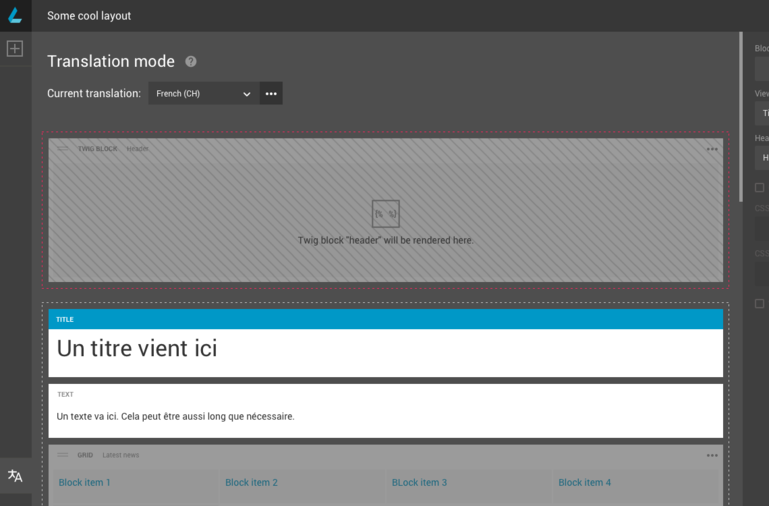Edit the title "Un titre vient ici"
This screenshot has width=769, height=506.
click(137, 349)
